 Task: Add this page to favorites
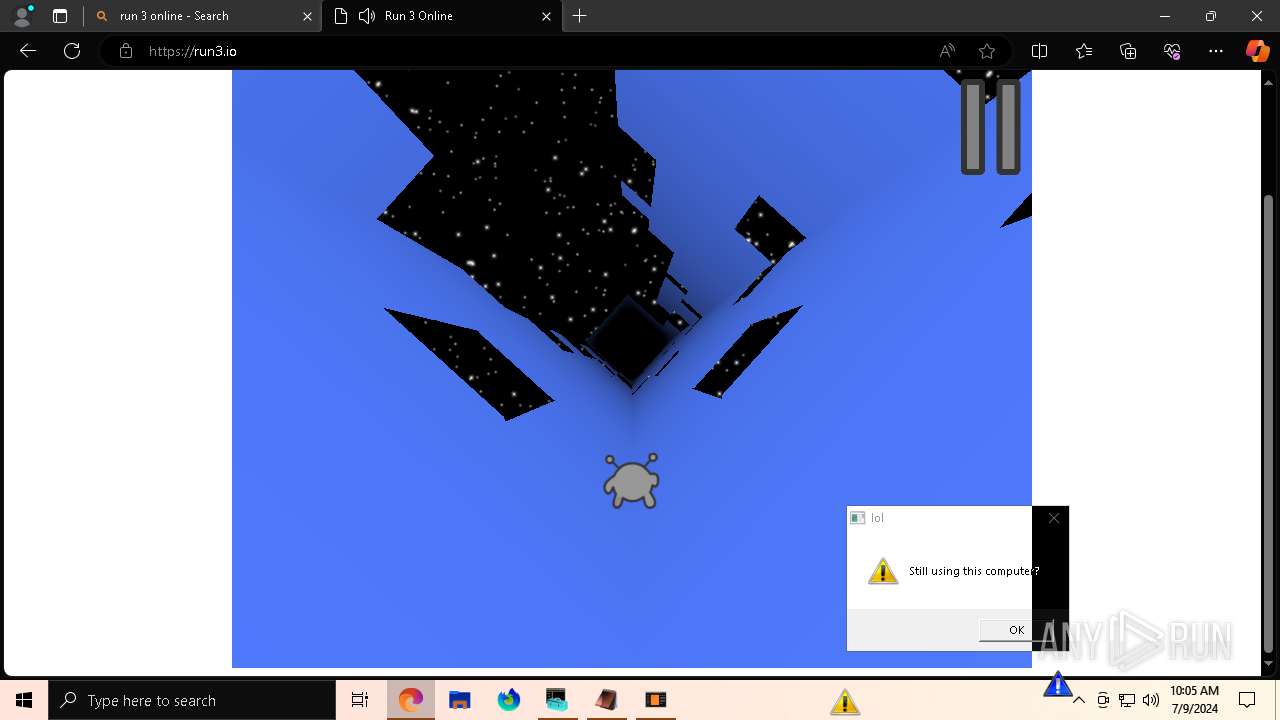point(987,51)
